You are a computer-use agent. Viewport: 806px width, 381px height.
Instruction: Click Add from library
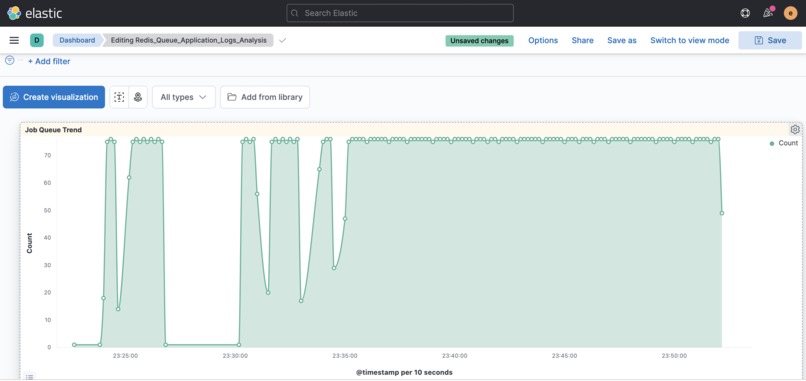(265, 97)
